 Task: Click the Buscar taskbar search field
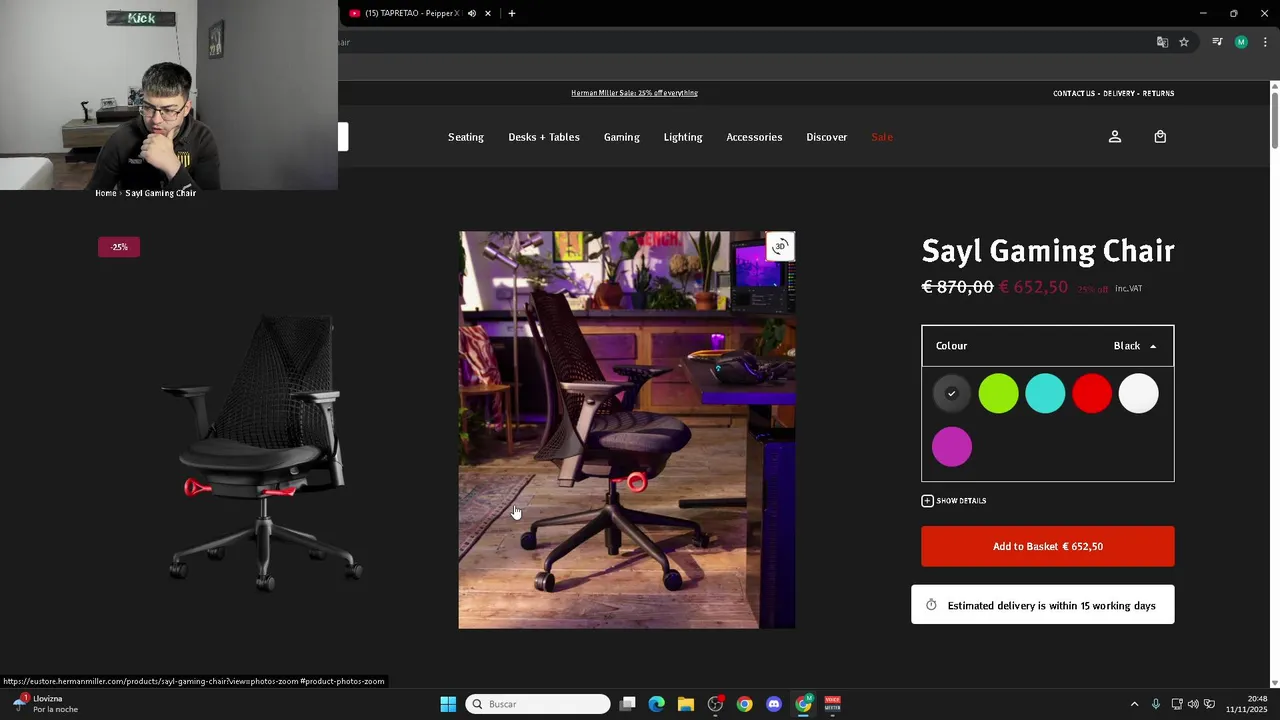[538, 704]
